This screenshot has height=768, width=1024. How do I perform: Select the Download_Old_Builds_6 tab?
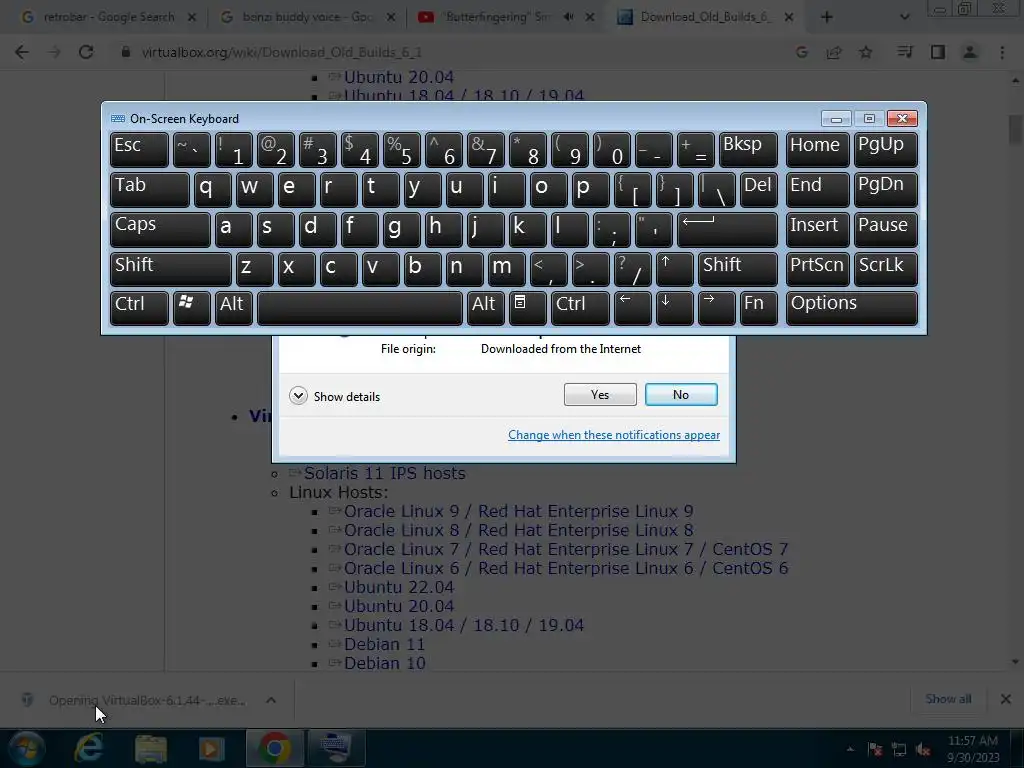tap(705, 17)
